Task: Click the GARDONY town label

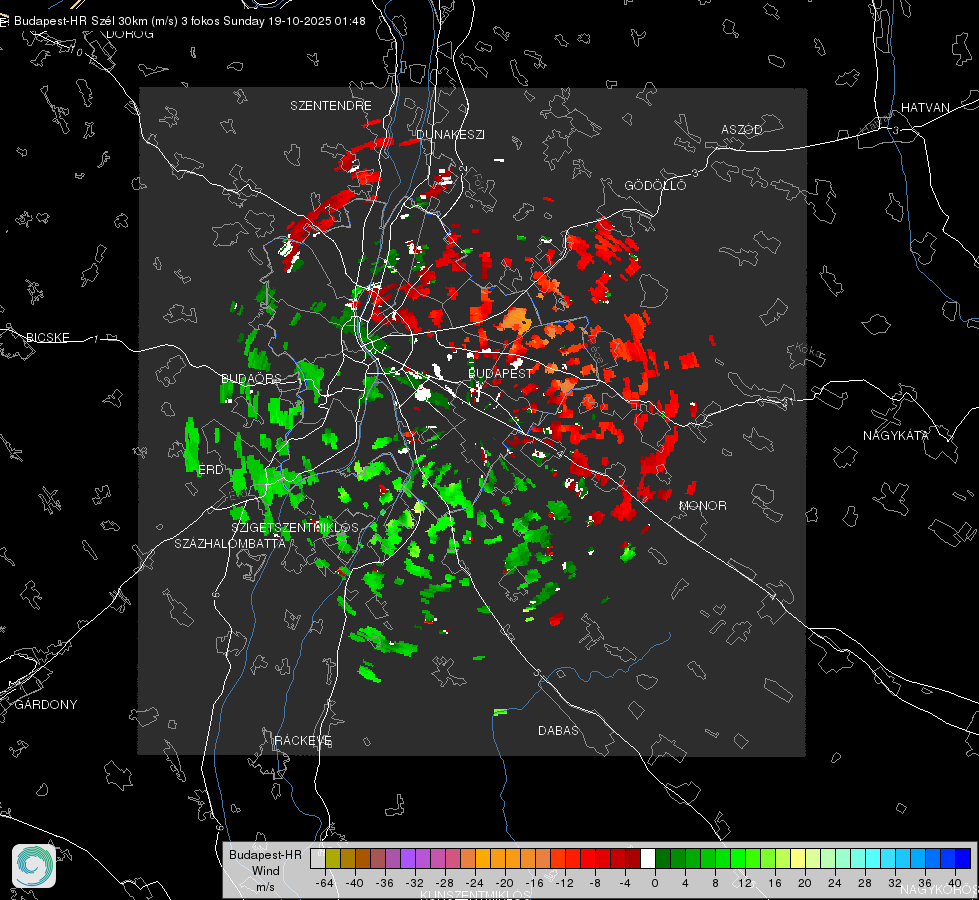Action: click(x=46, y=705)
